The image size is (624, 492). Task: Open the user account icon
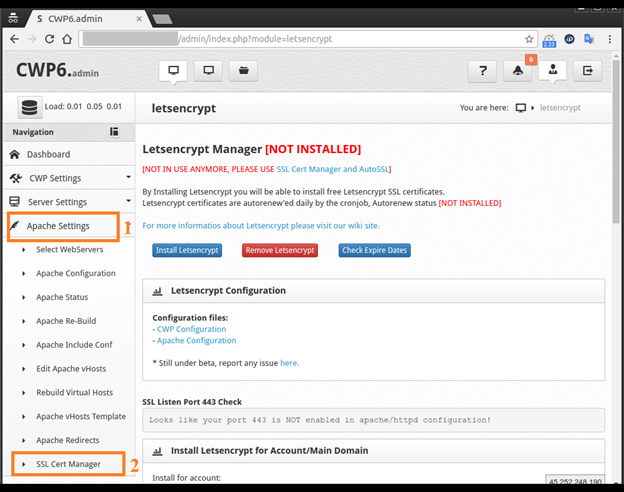[x=553, y=70]
